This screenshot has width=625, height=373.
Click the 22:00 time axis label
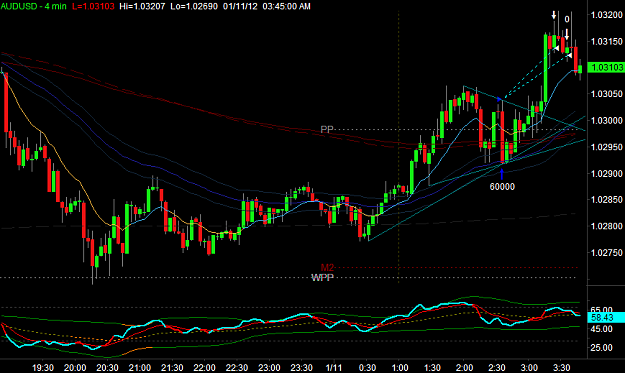204,367
